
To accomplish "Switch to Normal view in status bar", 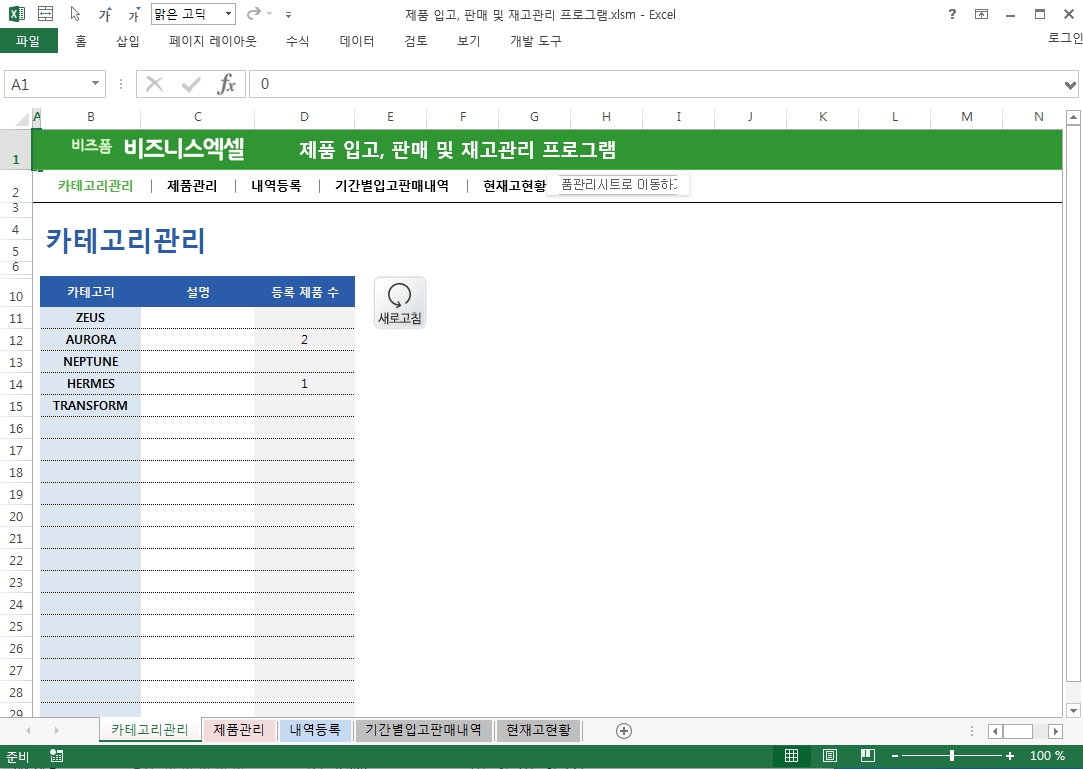I will 791,756.
